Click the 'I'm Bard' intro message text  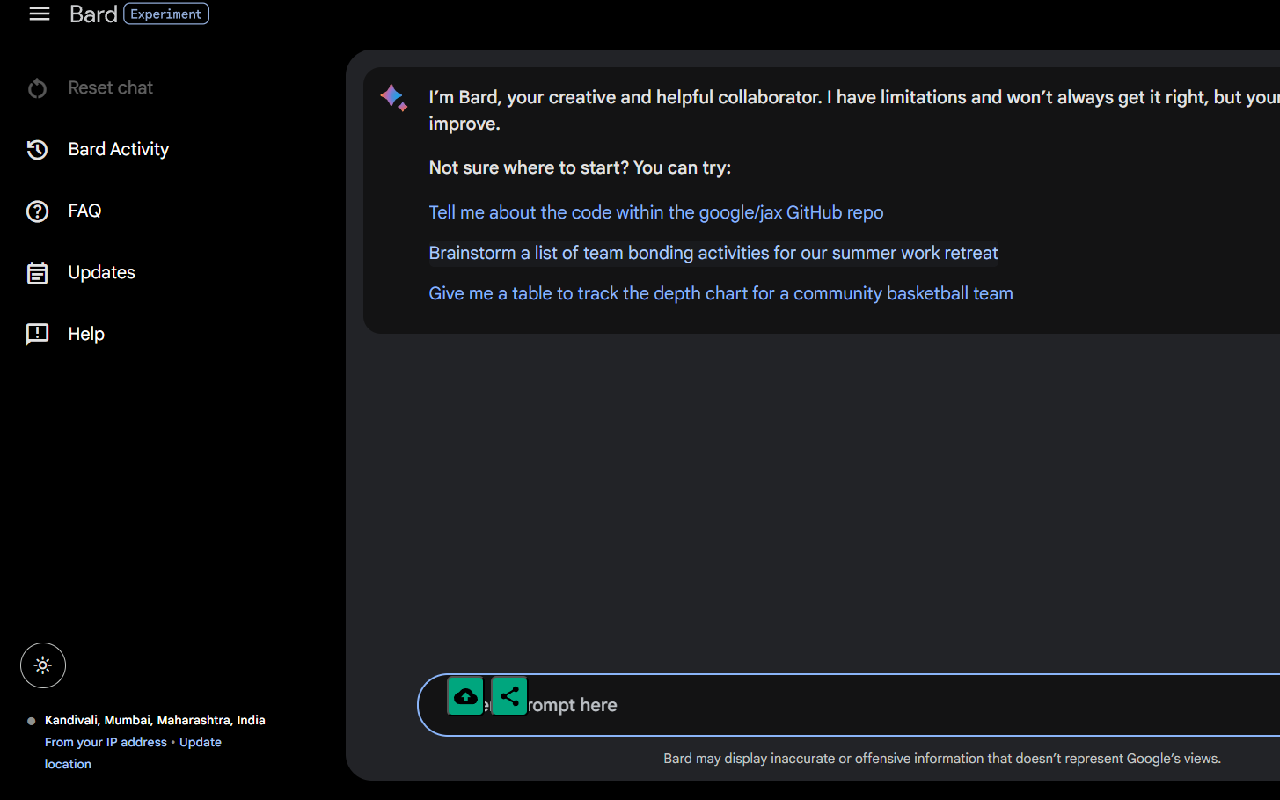click(854, 110)
